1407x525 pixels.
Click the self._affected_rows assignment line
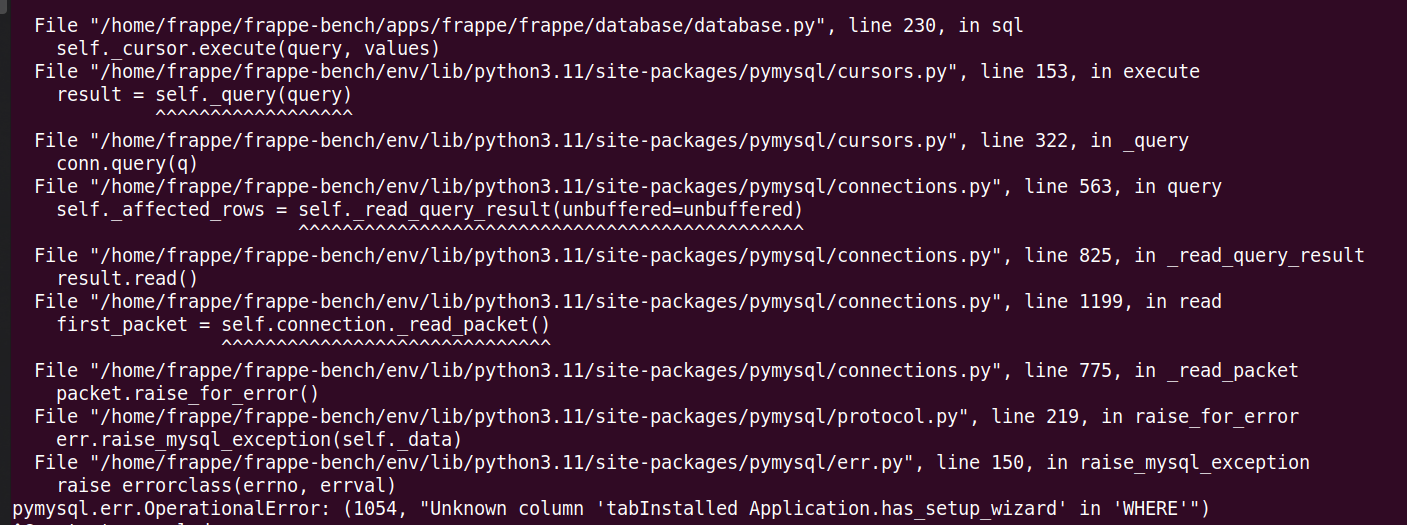pyautogui.click(x=430, y=209)
